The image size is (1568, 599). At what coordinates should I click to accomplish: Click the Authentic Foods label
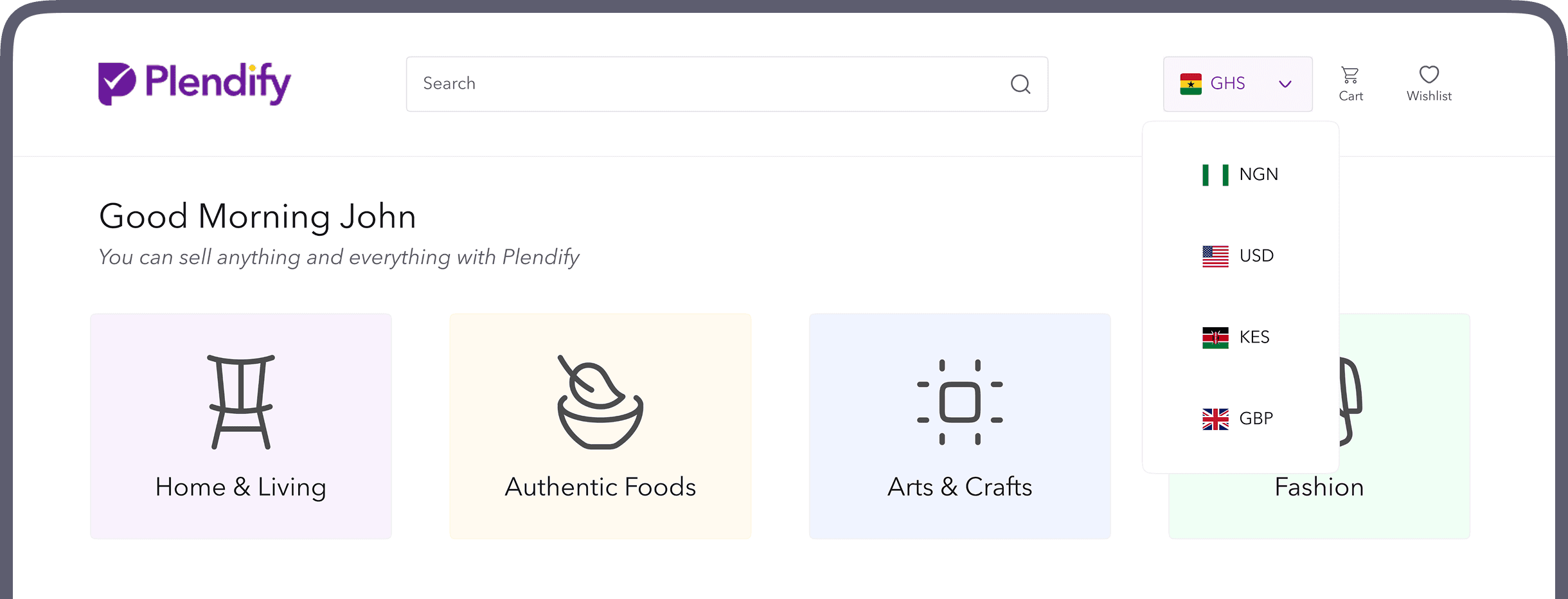(x=600, y=487)
